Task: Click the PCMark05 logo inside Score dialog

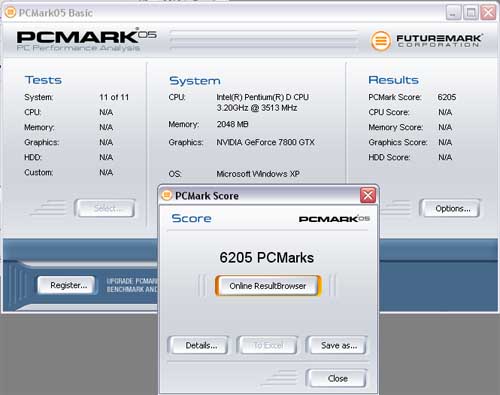Action: click(334, 219)
